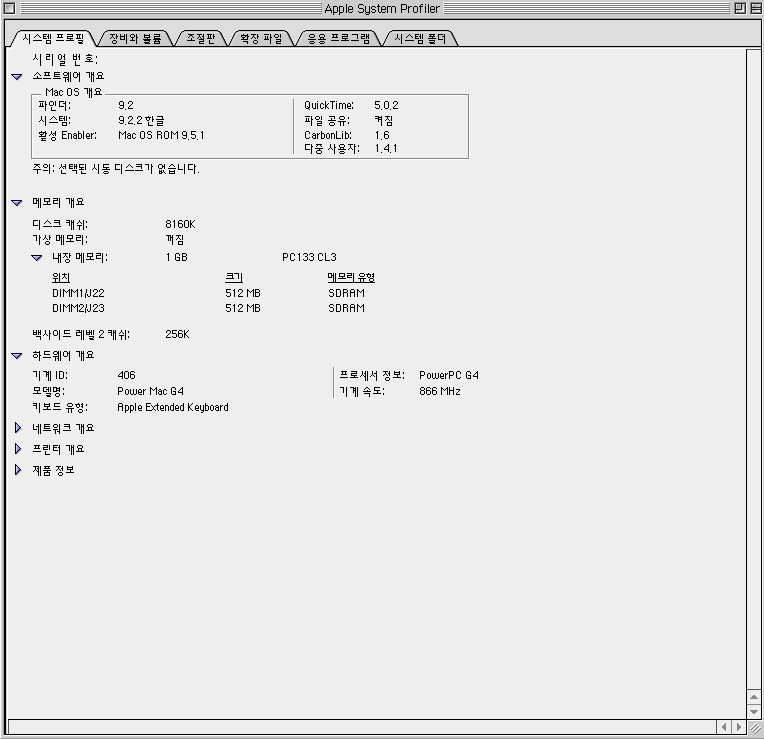The width and height of the screenshot is (764, 739).
Task: Hide the 내장 메모리 DIMM details
Action: 37,257
